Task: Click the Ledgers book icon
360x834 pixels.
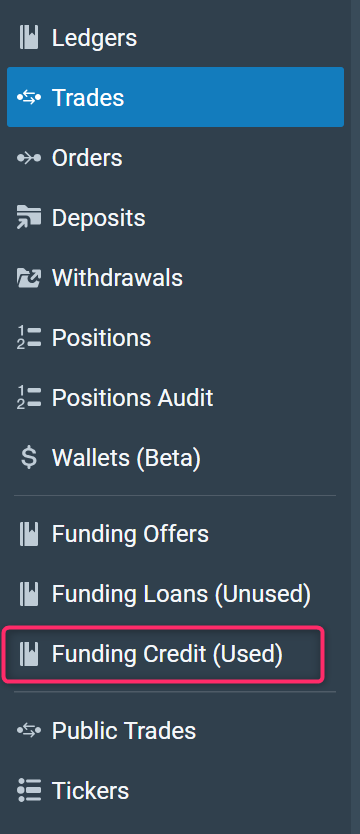Action: [x=29, y=38]
